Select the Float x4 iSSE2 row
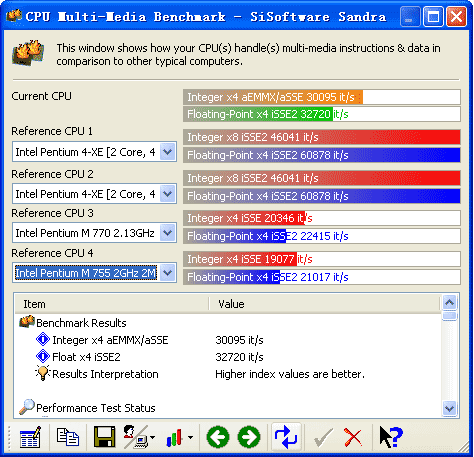Image resolution: width=474 pixels, height=457 pixels. [228, 357]
